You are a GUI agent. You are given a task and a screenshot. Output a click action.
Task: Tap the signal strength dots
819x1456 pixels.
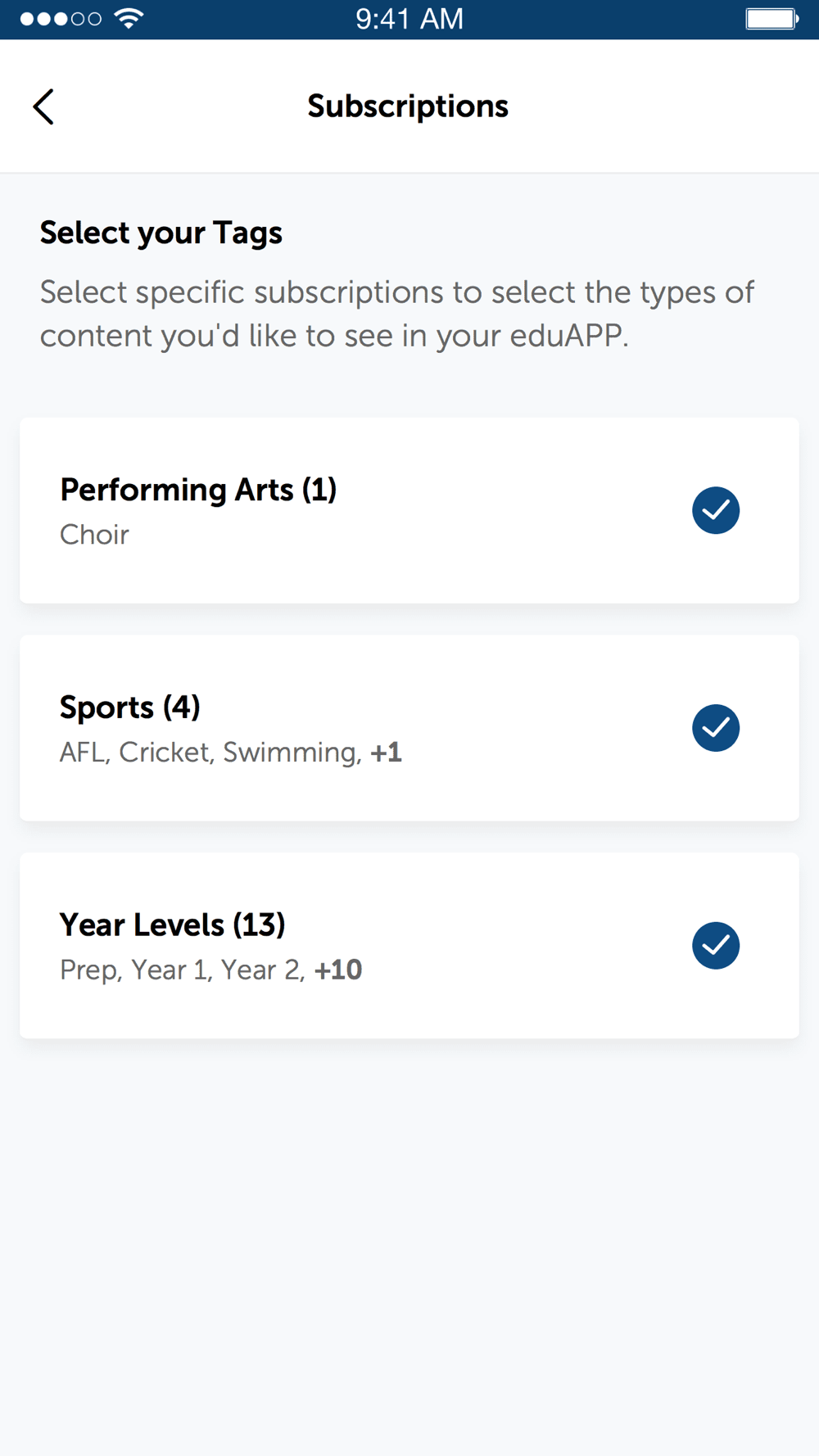(x=61, y=19)
